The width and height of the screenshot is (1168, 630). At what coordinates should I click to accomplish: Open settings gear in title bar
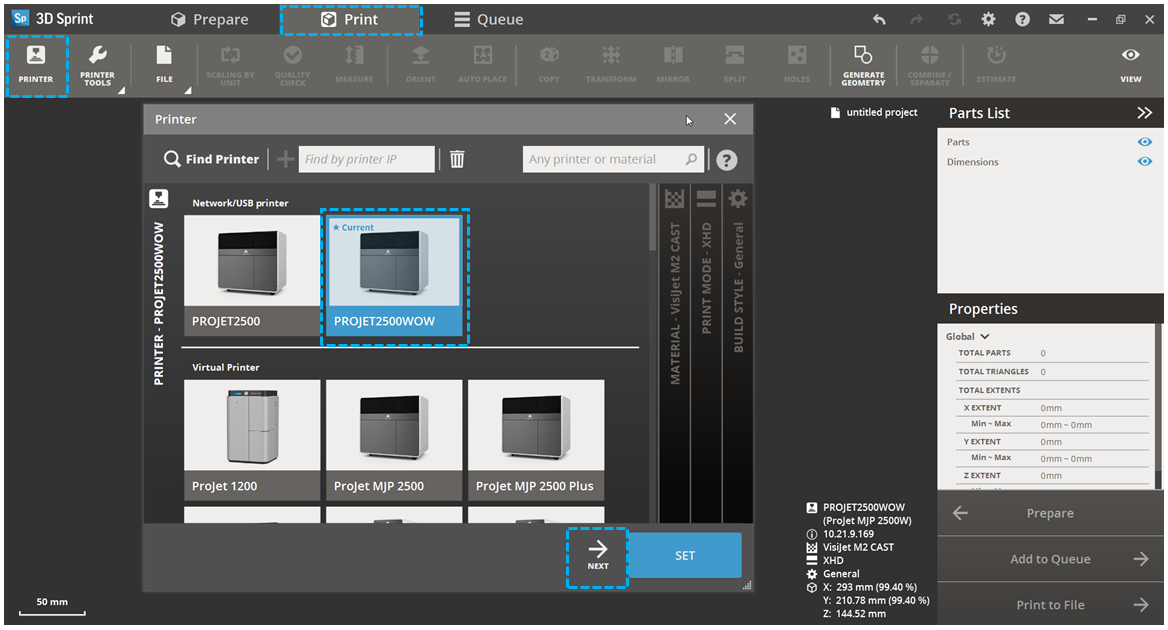(x=988, y=19)
